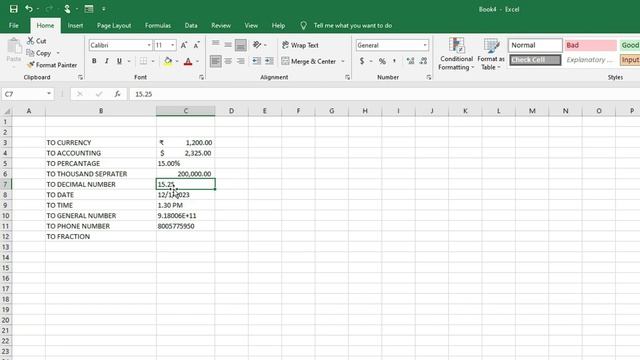Open the File tab
The width and height of the screenshot is (640, 360).
pos(14,25)
